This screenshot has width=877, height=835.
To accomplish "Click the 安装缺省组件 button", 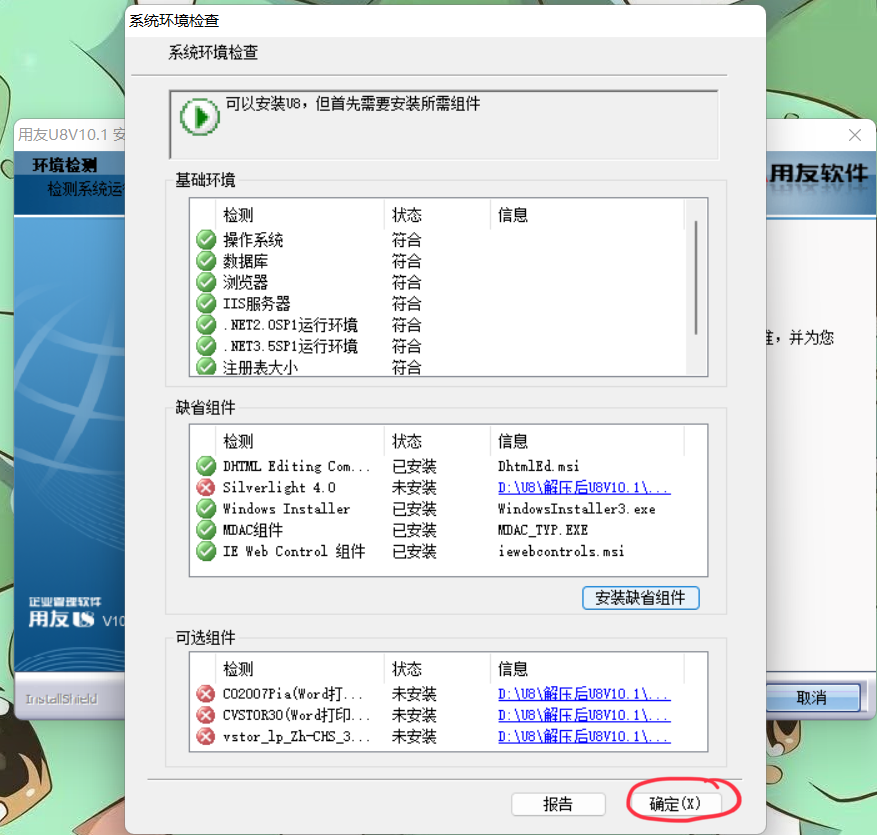I will 640,598.
